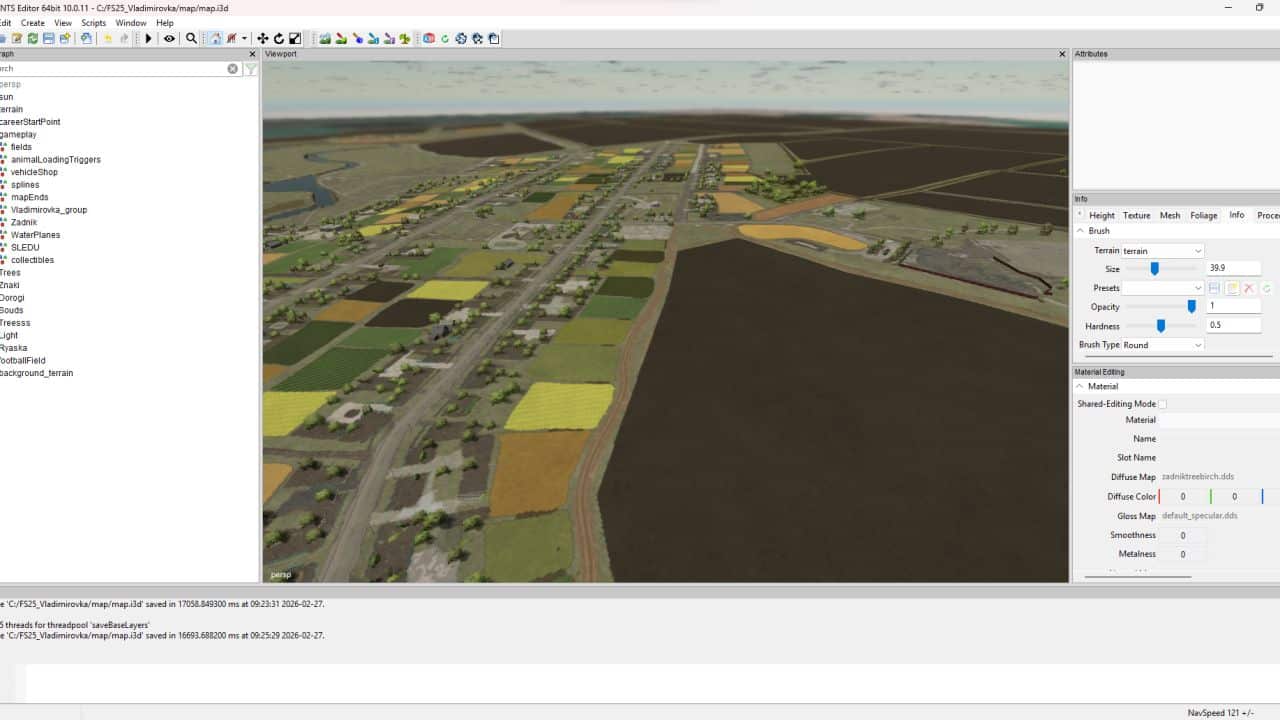Open the Scripts menu

(93, 23)
